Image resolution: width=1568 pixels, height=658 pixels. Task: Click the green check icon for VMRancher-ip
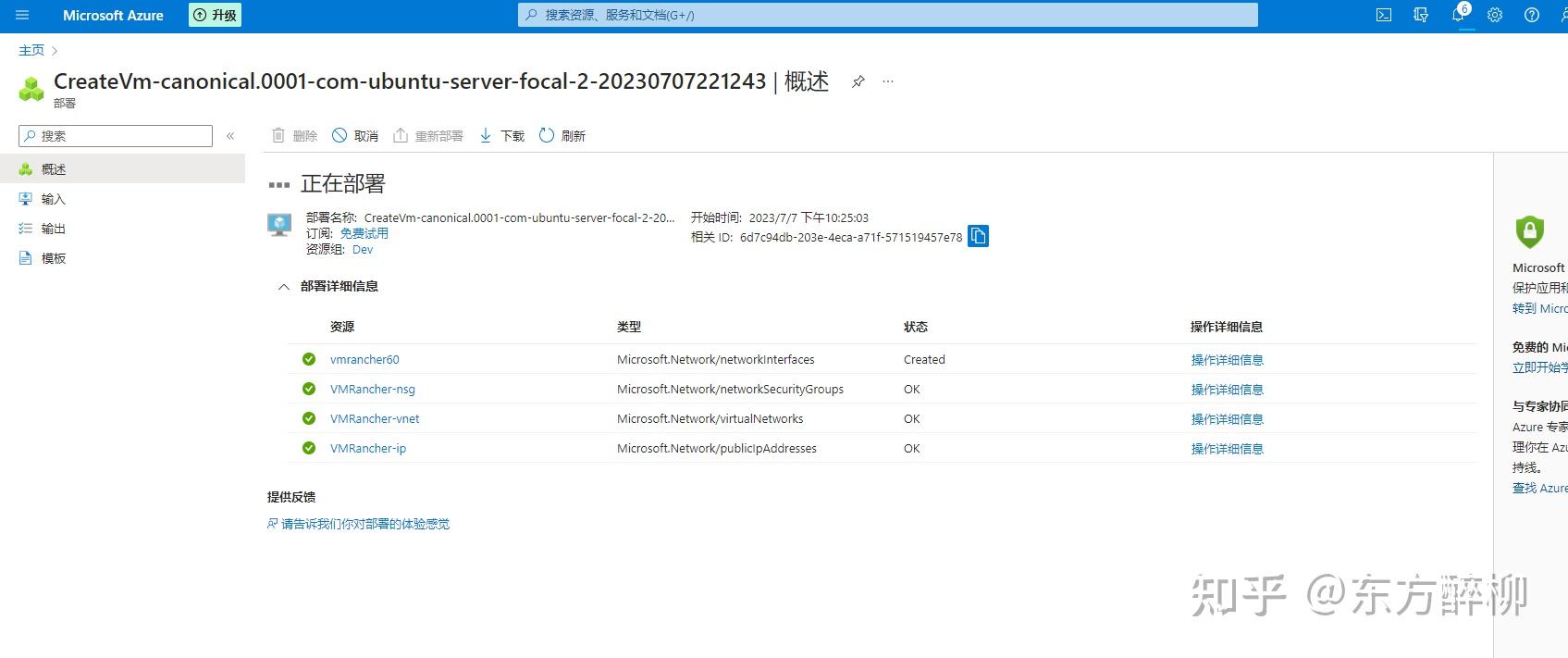[309, 448]
